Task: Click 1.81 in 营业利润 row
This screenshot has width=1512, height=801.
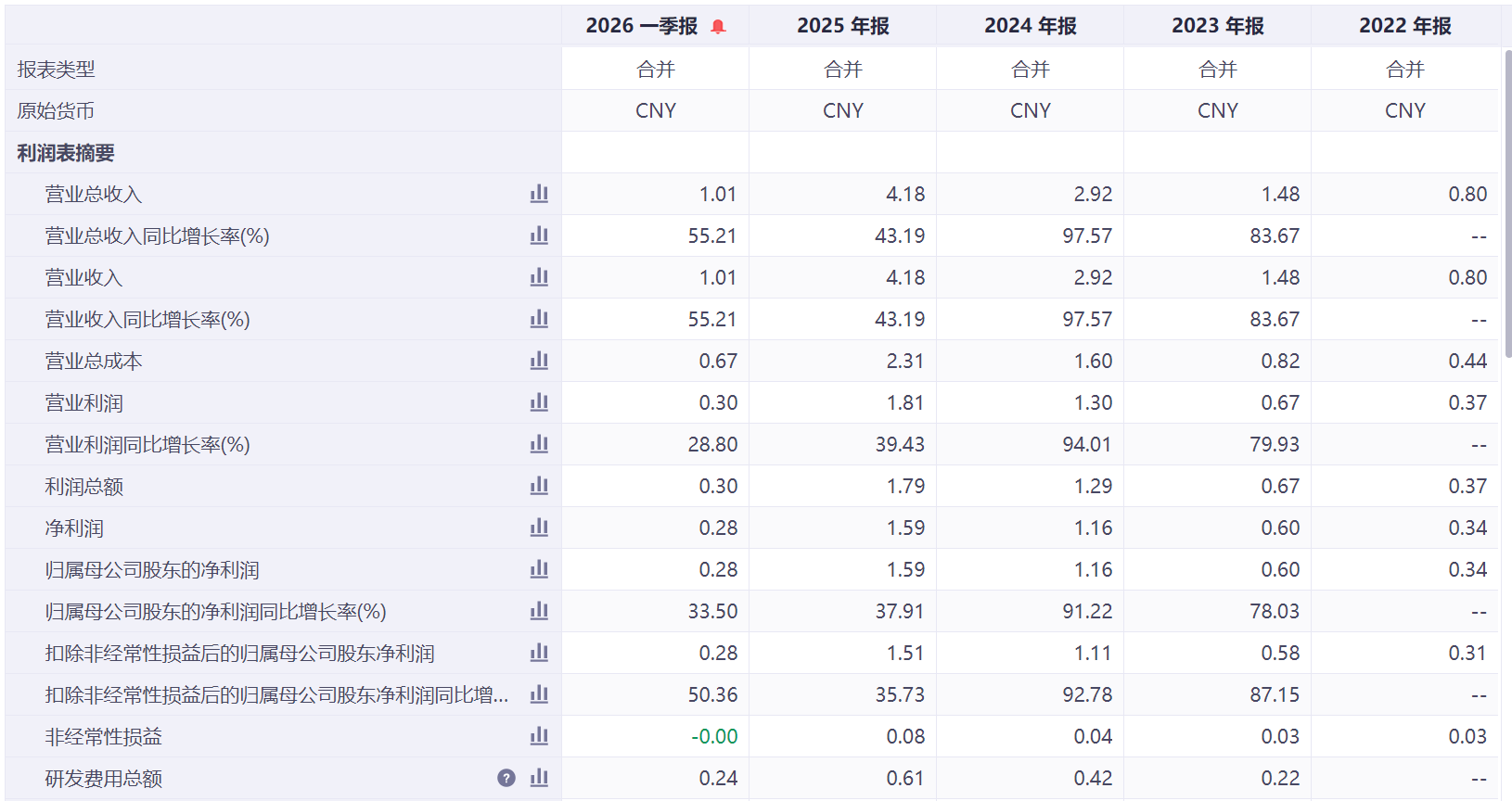Action: [x=905, y=403]
